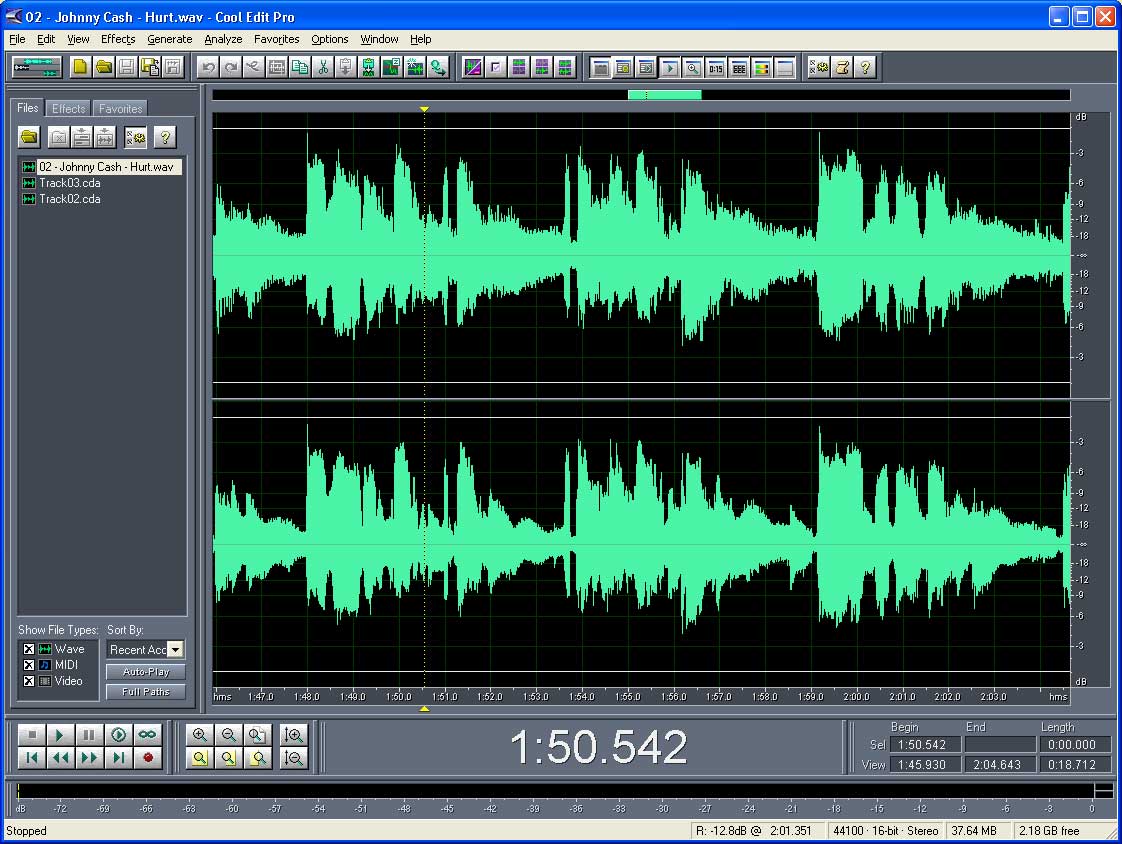The height and width of the screenshot is (844, 1122).
Task: Click the 0:15 time display toolbar icon
Action: pyautogui.click(x=716, y=67)
